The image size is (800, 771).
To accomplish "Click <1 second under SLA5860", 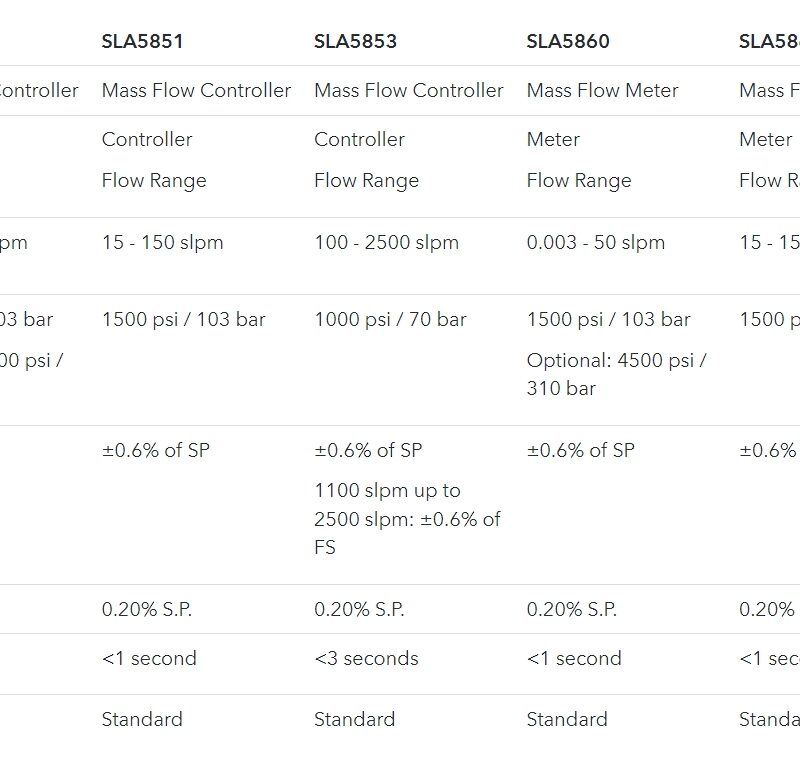I will [x=574, y=659].
